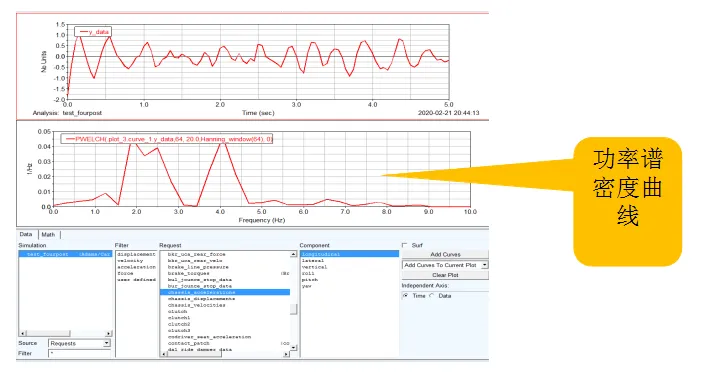Viewport: 706px width, 372px height.
Task: Select the vertical component
Action: coord(314,267)
